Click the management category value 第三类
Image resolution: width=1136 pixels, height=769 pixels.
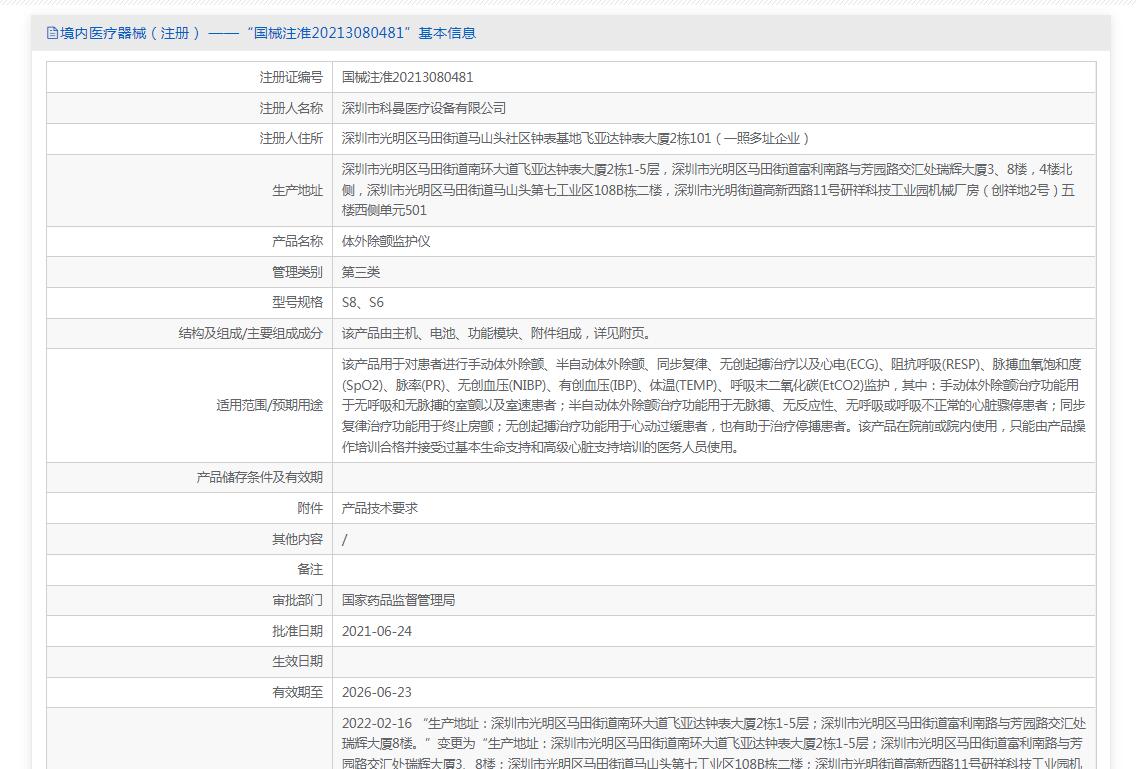coord(361,272)
